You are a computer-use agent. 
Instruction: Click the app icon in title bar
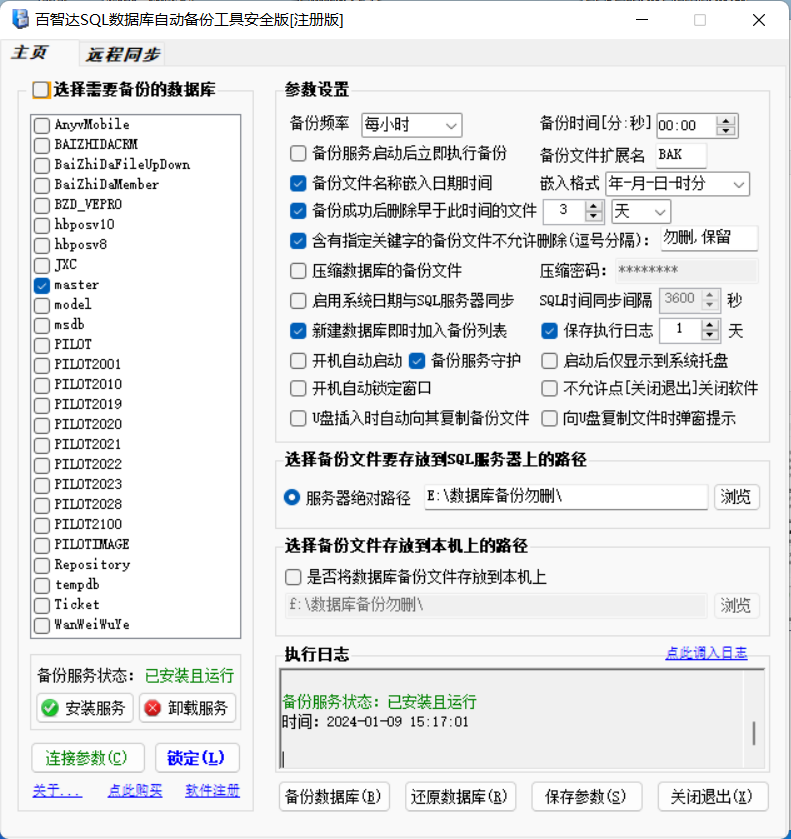point(19,19)
